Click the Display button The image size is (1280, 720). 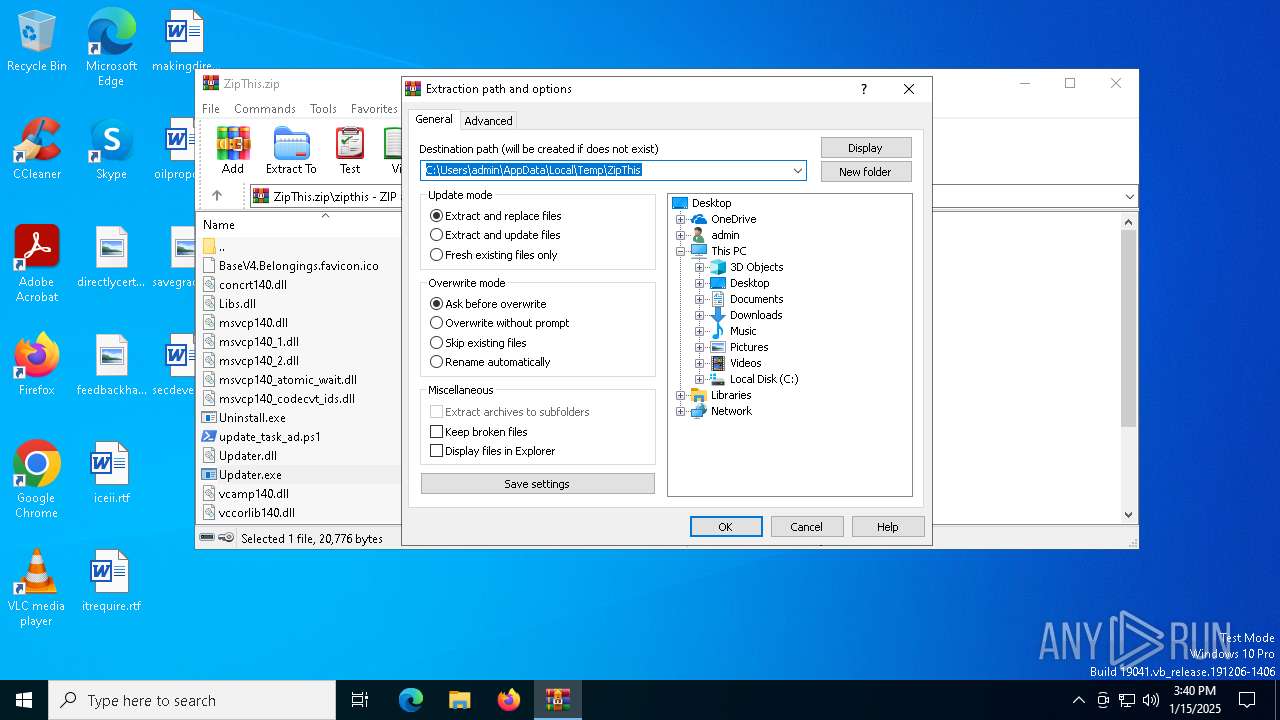click(x=865, y=148)
